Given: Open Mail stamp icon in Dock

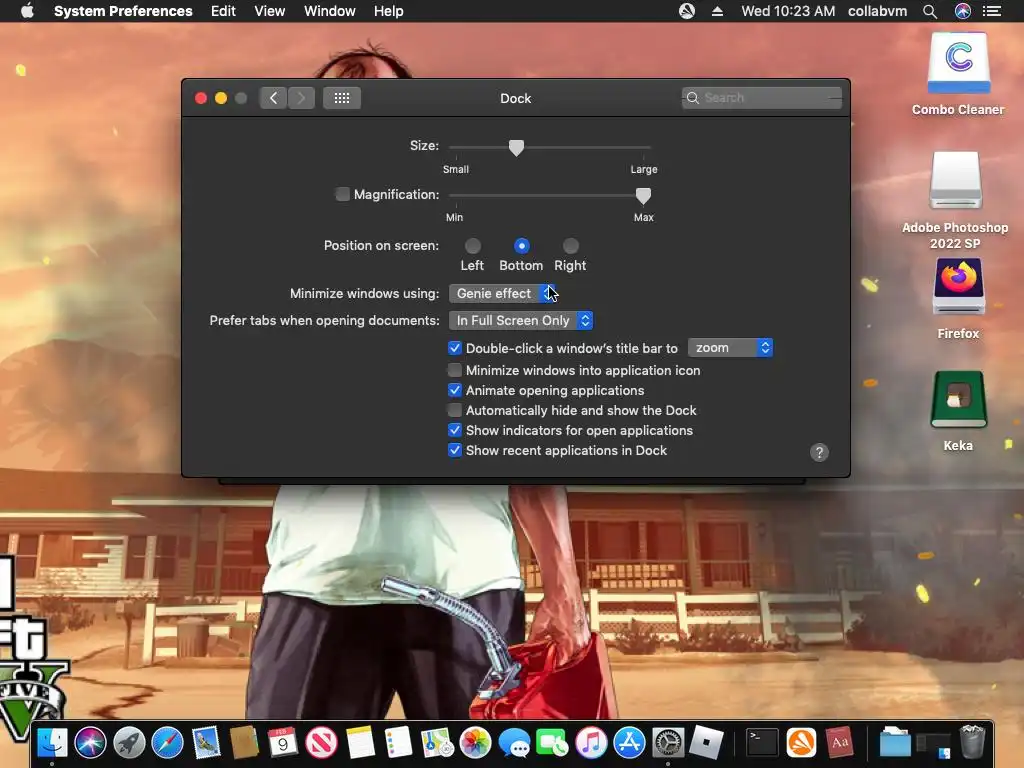Looking at the screenshot, I should tap(206, 743).
